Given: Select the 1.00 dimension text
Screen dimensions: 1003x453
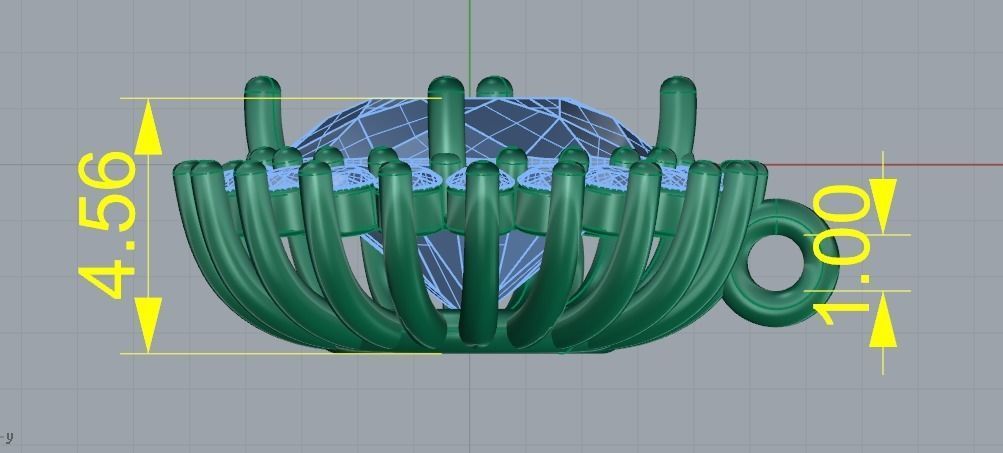Looking at the screenshot, I should 842,255.
